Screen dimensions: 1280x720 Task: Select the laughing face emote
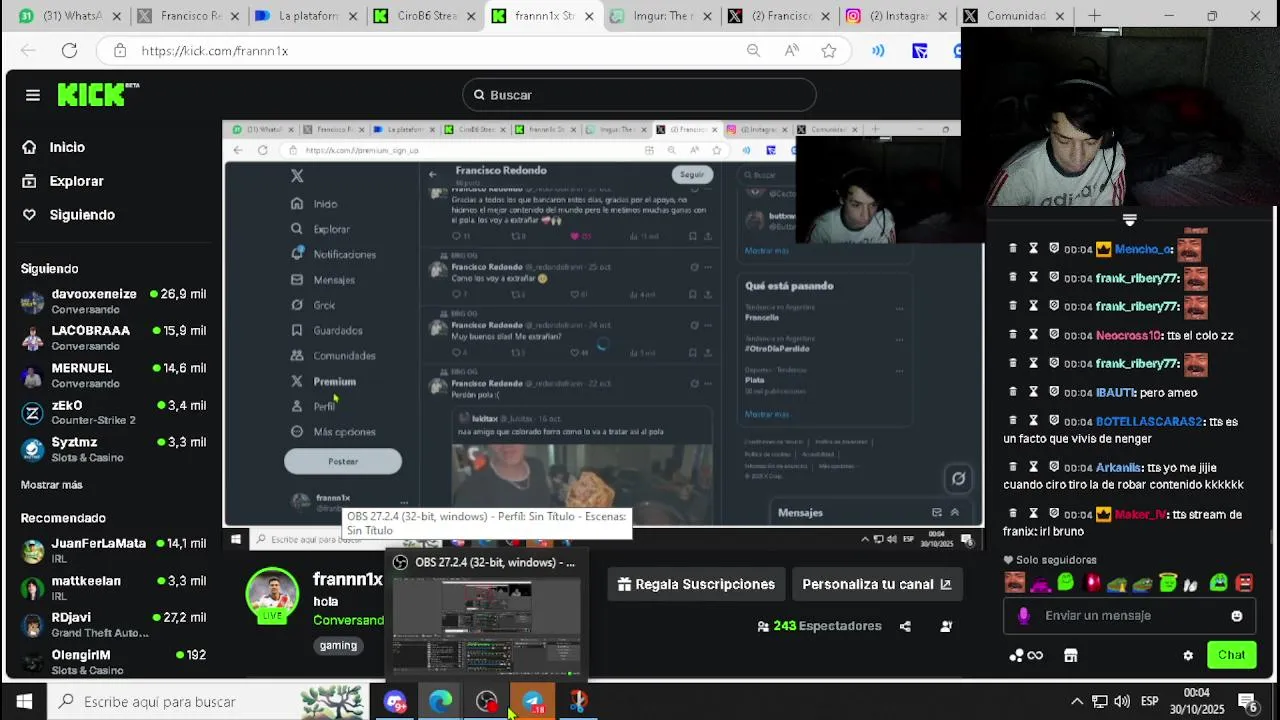coord(1015,583)
